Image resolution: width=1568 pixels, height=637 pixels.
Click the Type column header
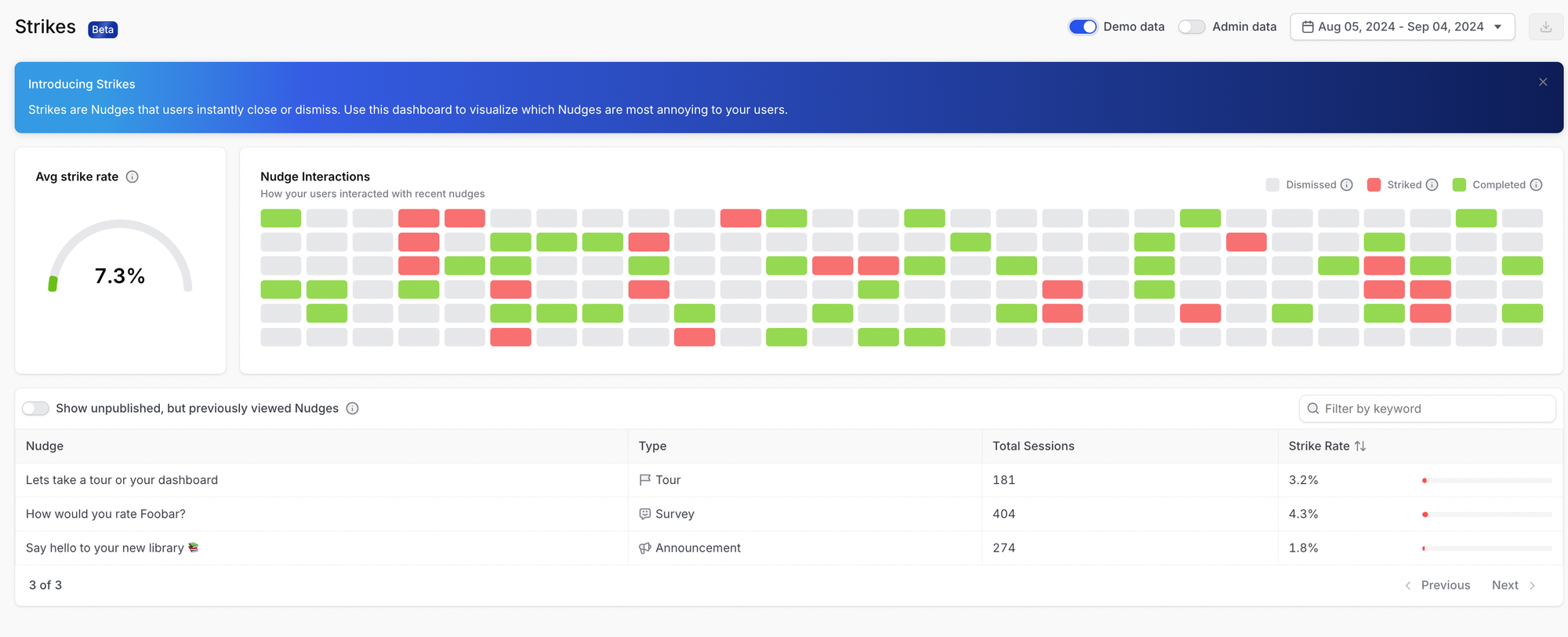point(652,446)
